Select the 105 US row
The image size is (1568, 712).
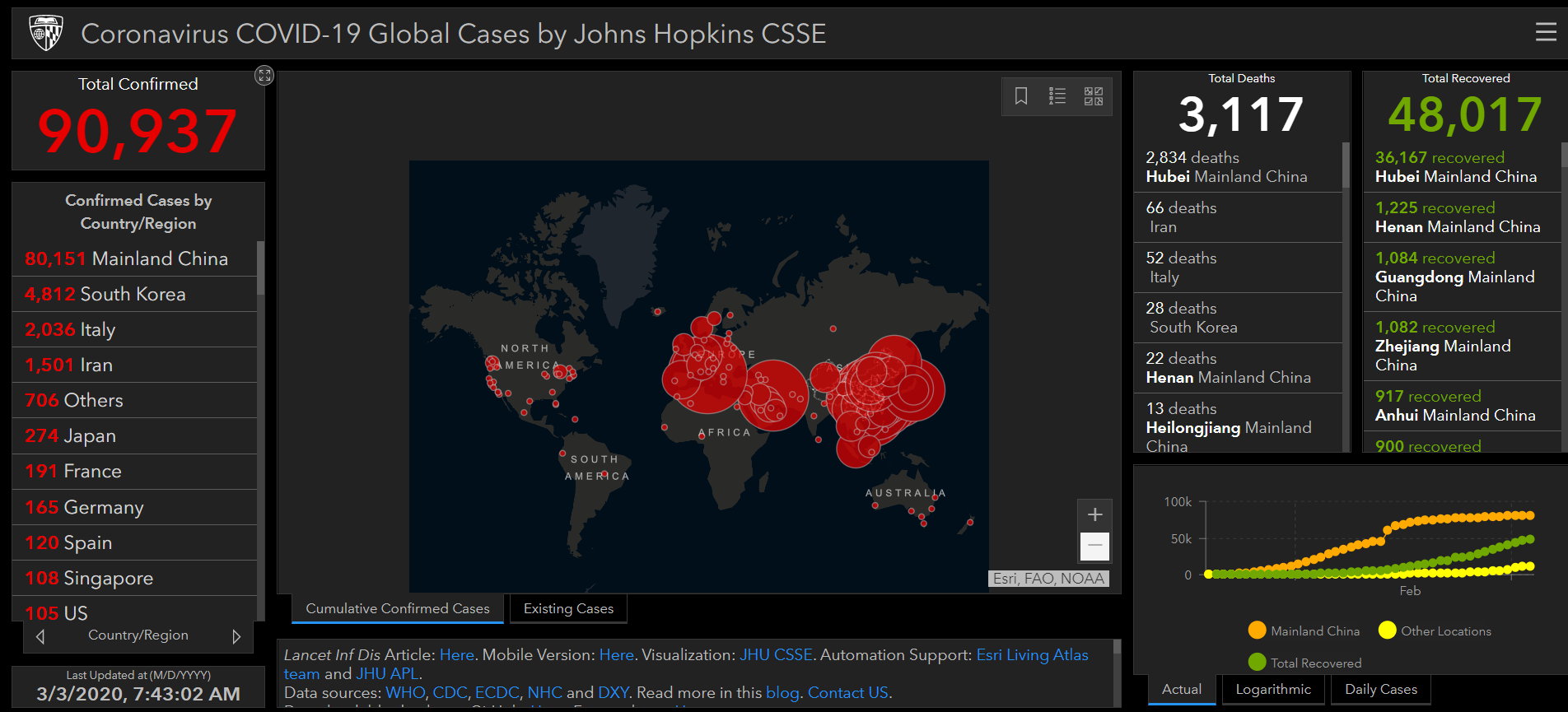point(135,609)
